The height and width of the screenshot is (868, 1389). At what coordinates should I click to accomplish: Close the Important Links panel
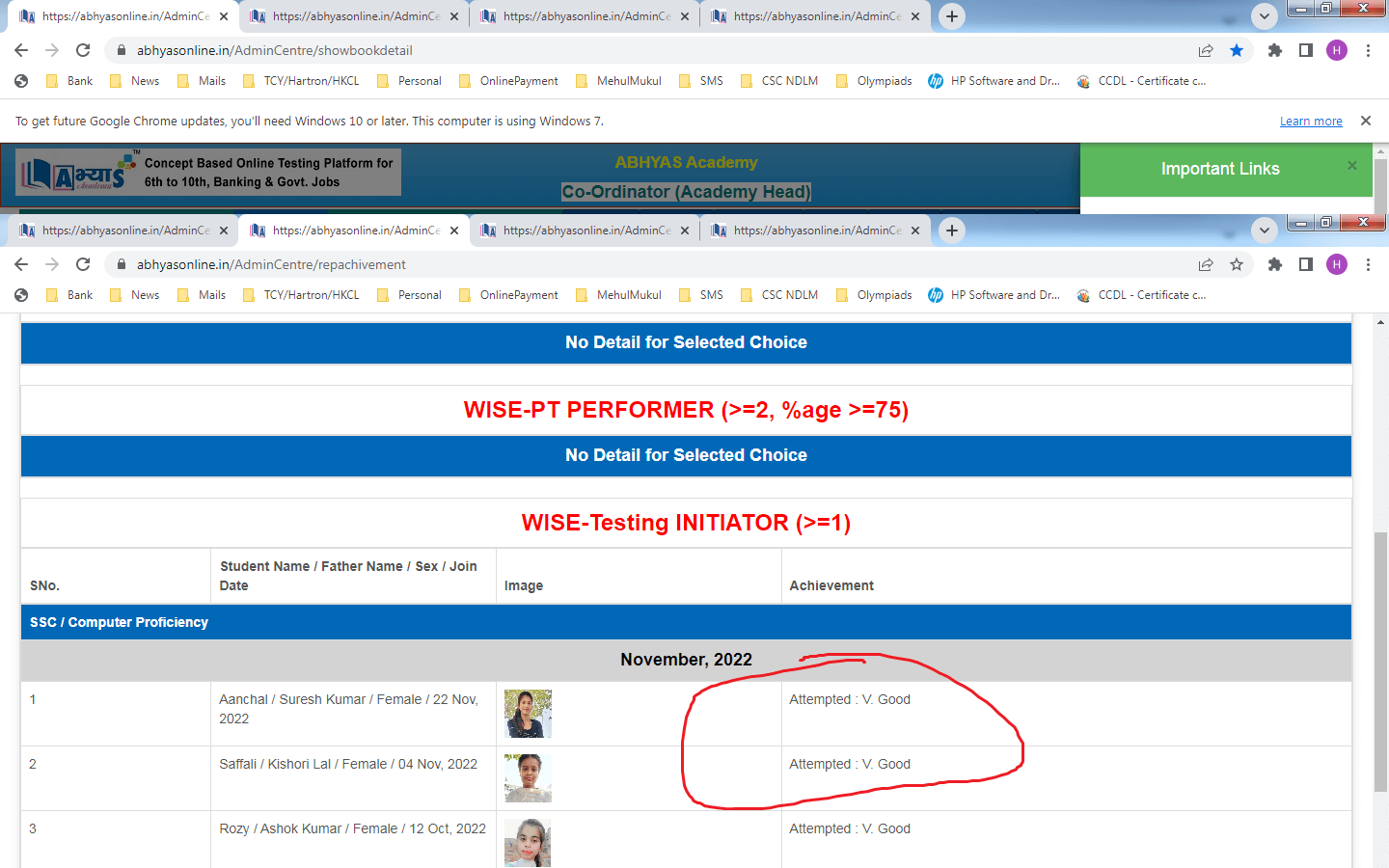tap(1352, 166)
